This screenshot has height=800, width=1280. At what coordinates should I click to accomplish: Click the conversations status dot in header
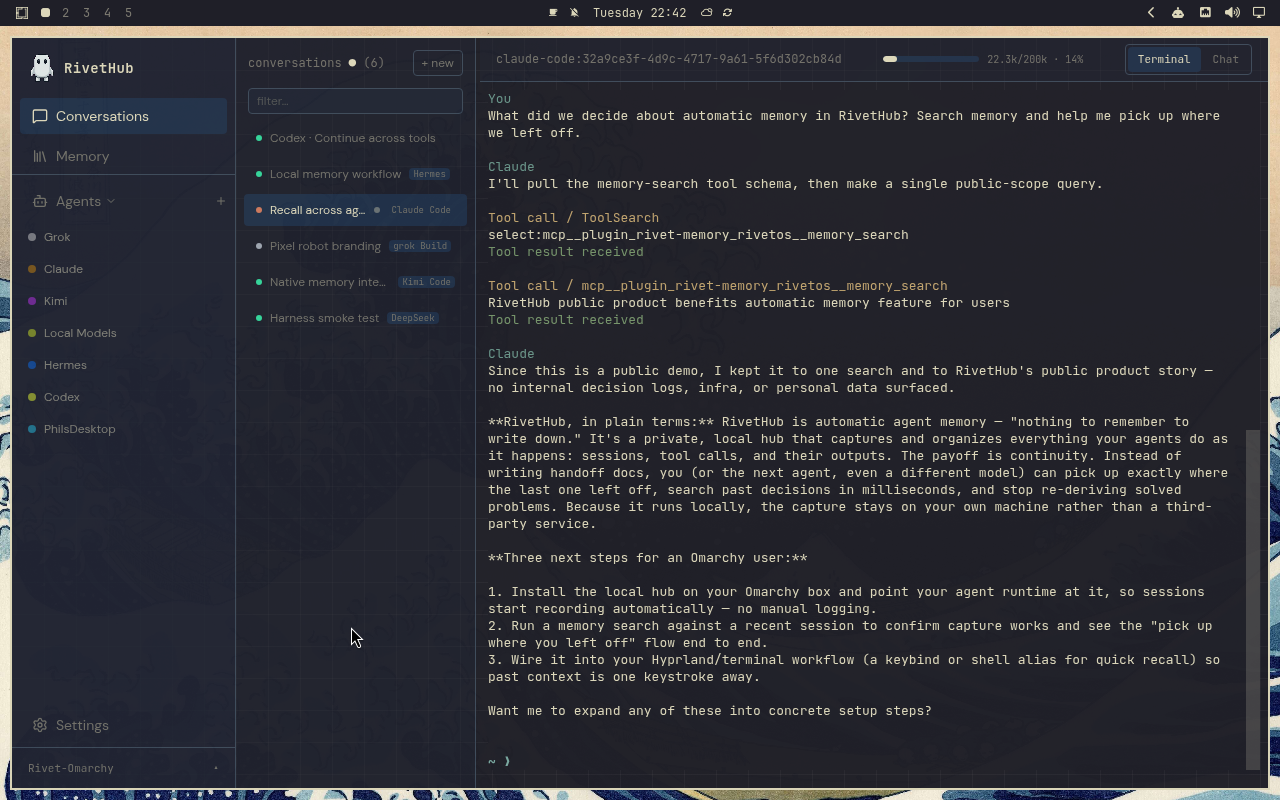[352, 63]
